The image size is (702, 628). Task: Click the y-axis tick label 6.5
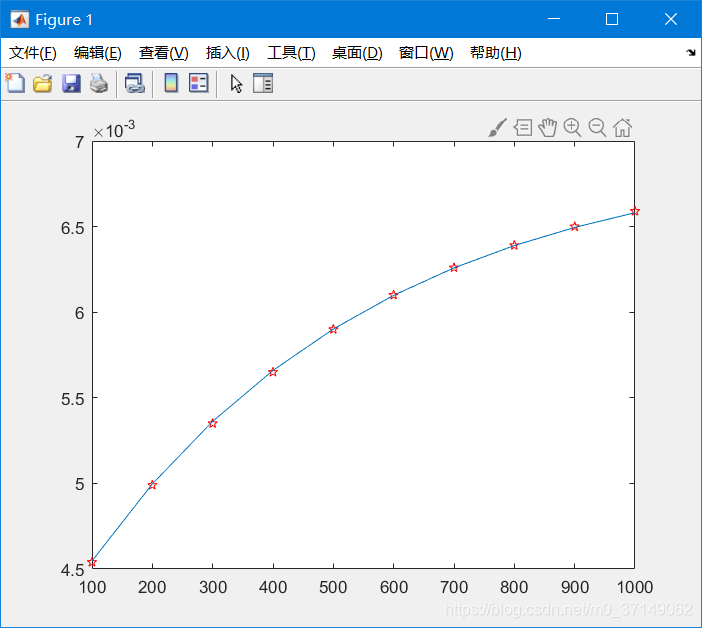pos(73,228)
